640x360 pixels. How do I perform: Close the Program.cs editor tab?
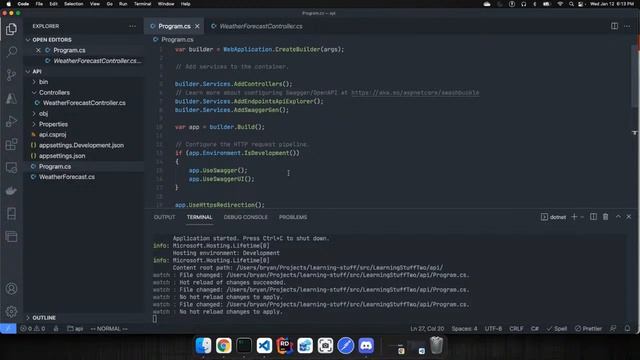click(197, 26)
